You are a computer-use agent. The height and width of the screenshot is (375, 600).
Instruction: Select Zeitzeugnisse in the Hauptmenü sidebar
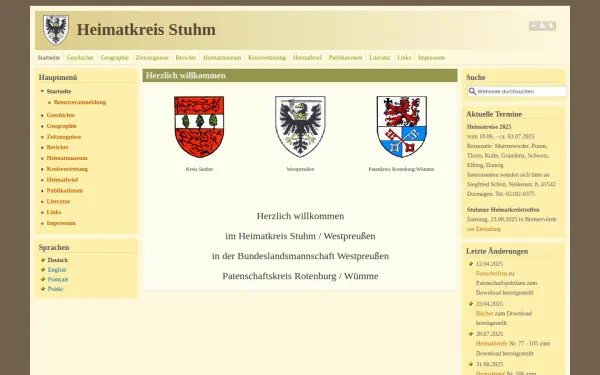[64, 137]
